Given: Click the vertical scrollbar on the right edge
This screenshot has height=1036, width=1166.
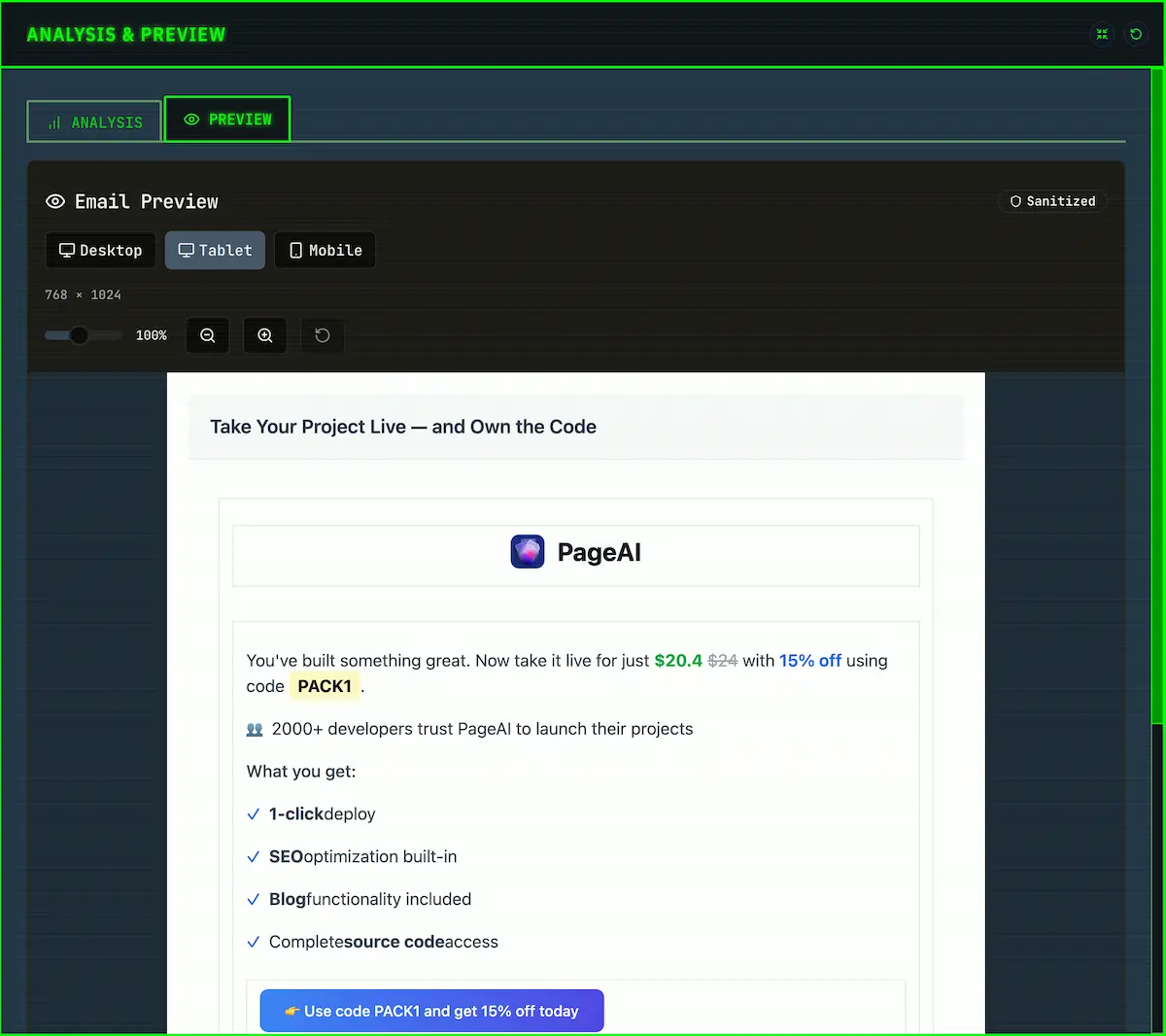Looking at the screenshot, I should coord(1157,397).
